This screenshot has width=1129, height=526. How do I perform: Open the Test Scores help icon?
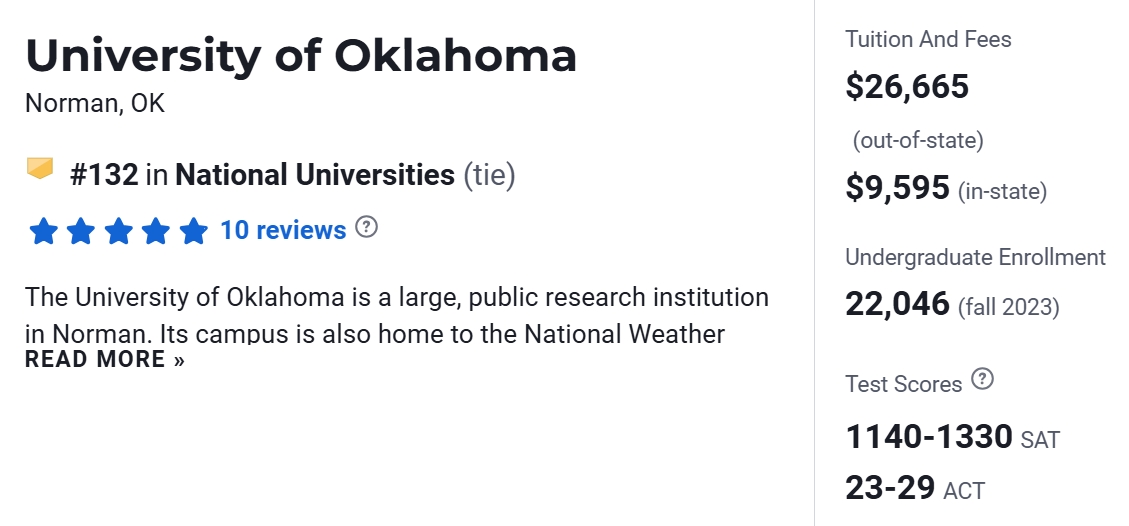pyautogui.click(x=983, y=380)
